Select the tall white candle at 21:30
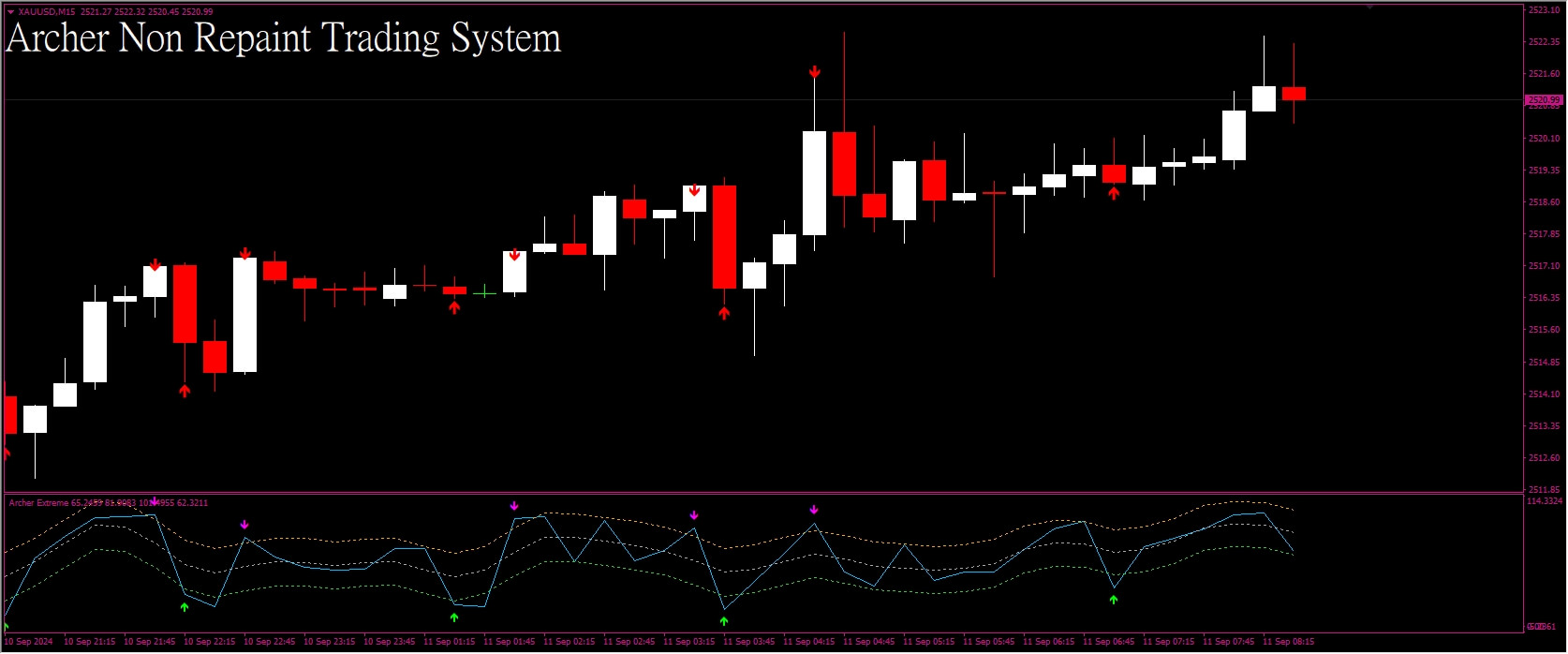The image size is (1568, 654). [x=95, y=342]
